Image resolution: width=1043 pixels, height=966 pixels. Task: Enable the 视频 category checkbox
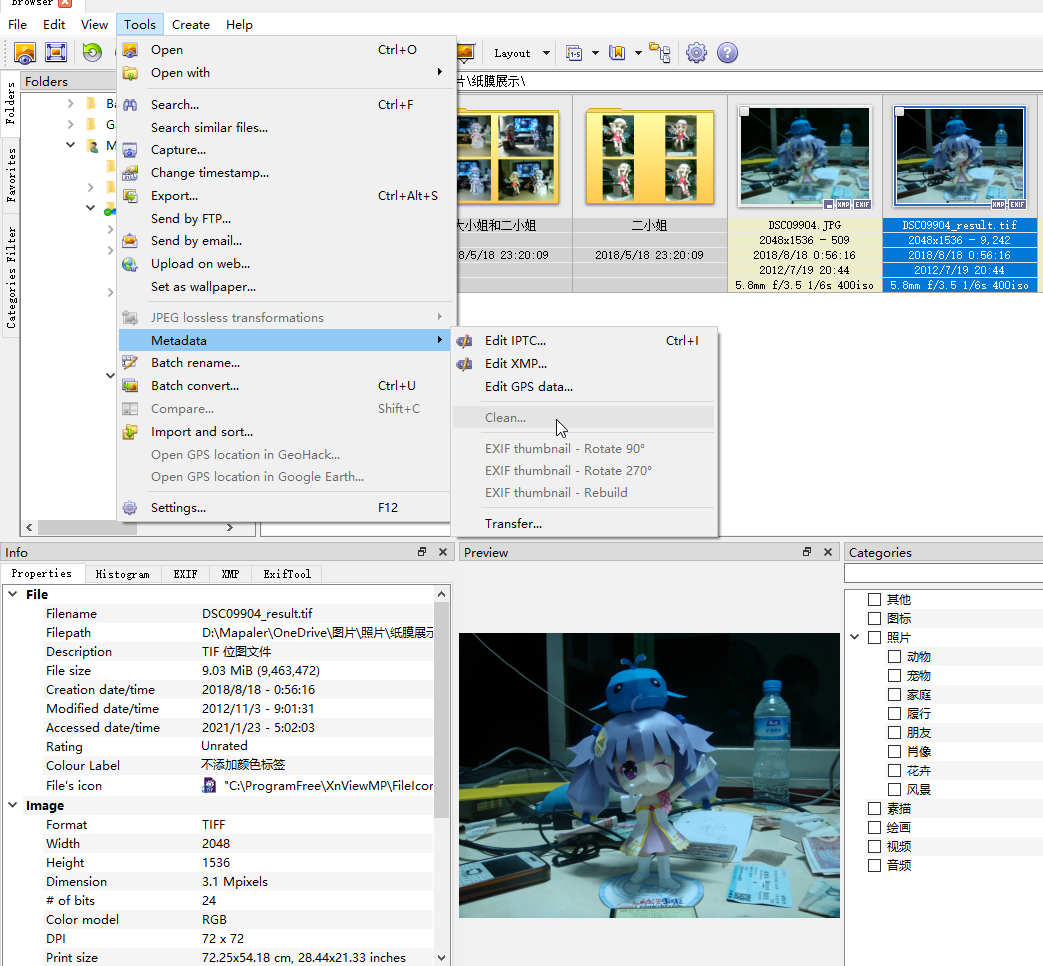(875, 847)
